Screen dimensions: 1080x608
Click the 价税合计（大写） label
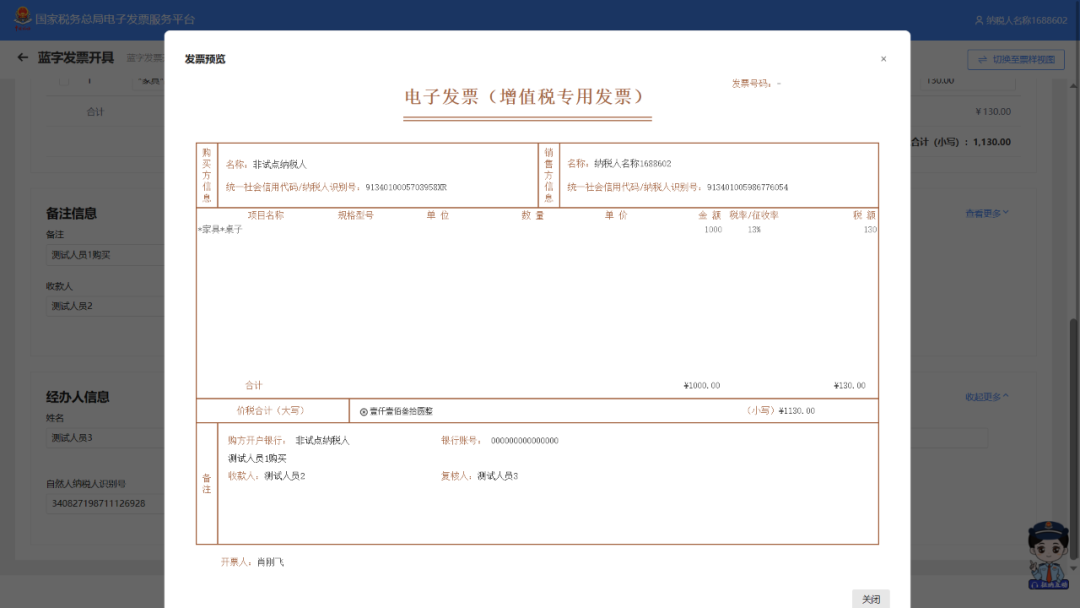tap(271, 410)
